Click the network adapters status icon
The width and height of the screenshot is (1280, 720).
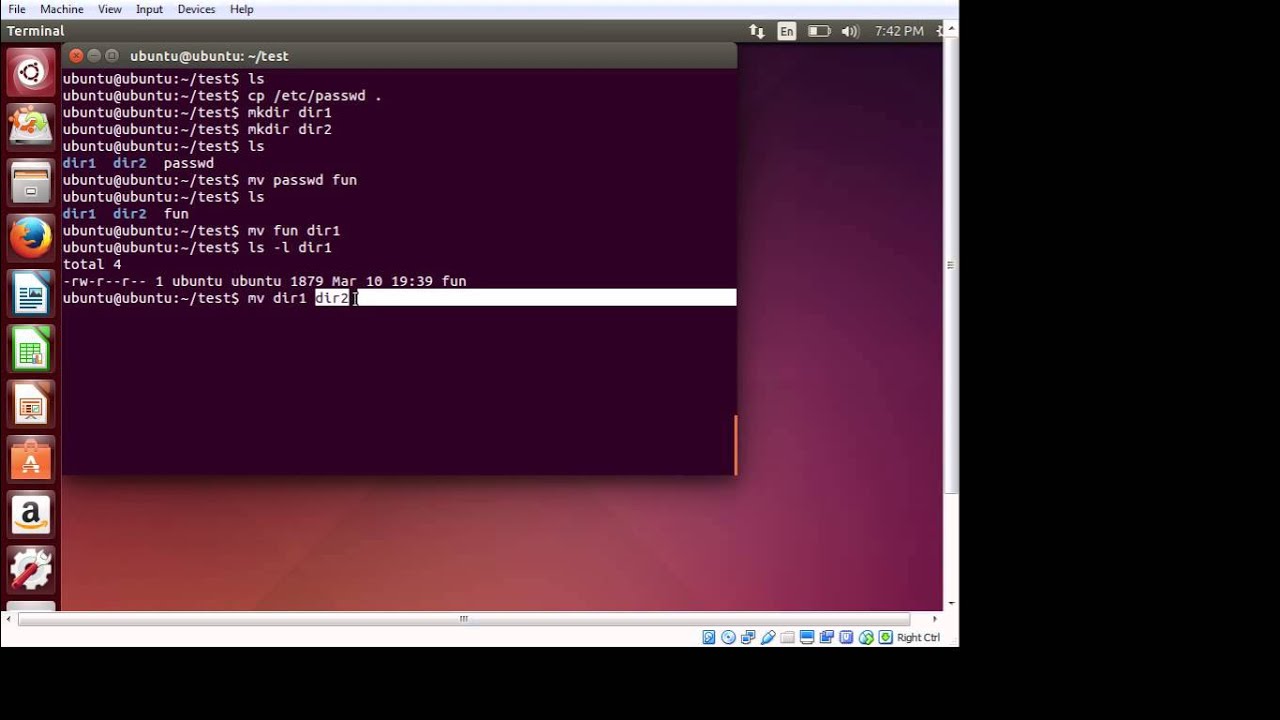[x=748, y=637]
